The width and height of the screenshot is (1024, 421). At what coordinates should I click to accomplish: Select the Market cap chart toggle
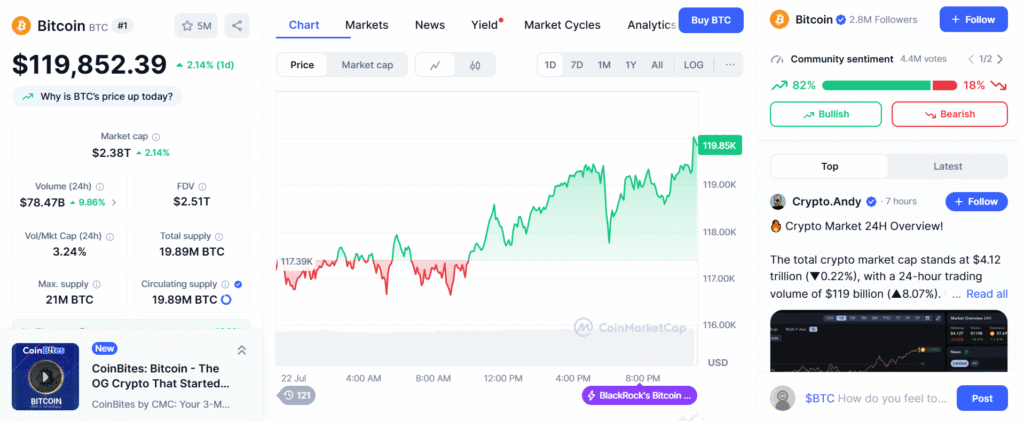click(x=367, y=65)
